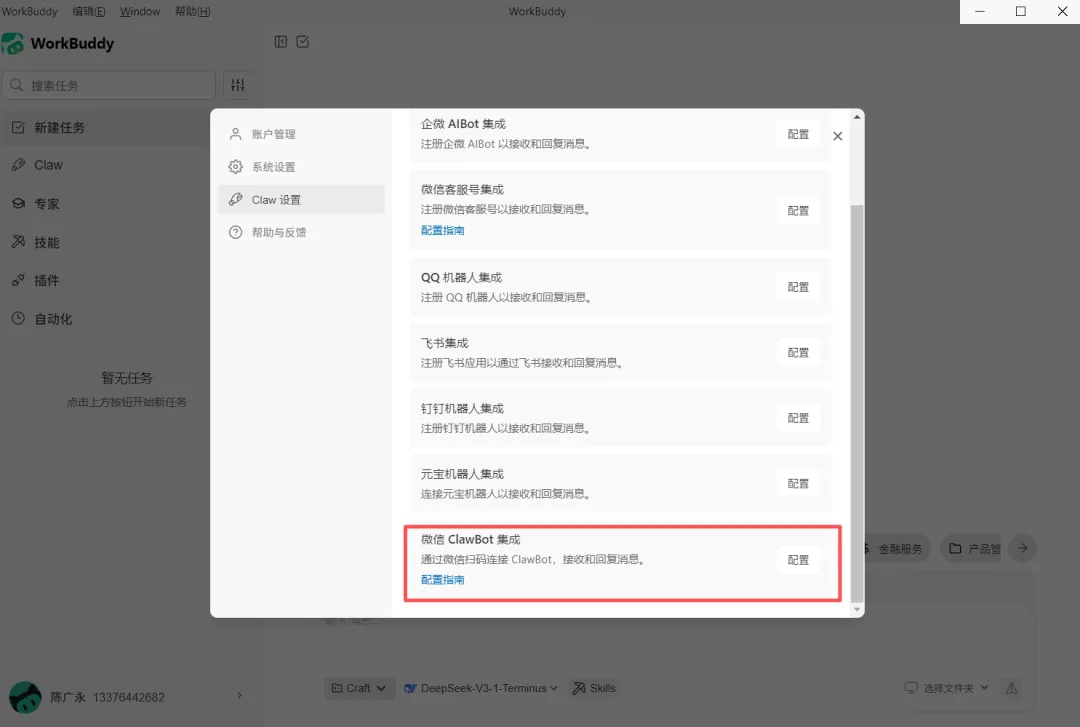Open the 帮助(H) menu
Screen dimensions: 1080x727
click(x=192, y=11)
